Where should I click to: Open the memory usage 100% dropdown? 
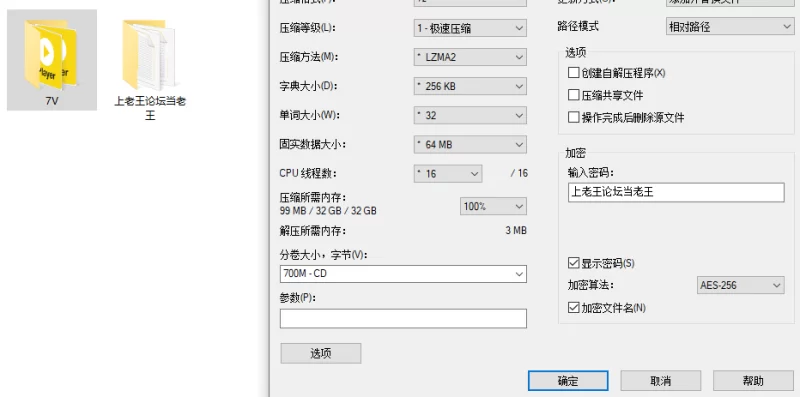click(x=493, y=206)
